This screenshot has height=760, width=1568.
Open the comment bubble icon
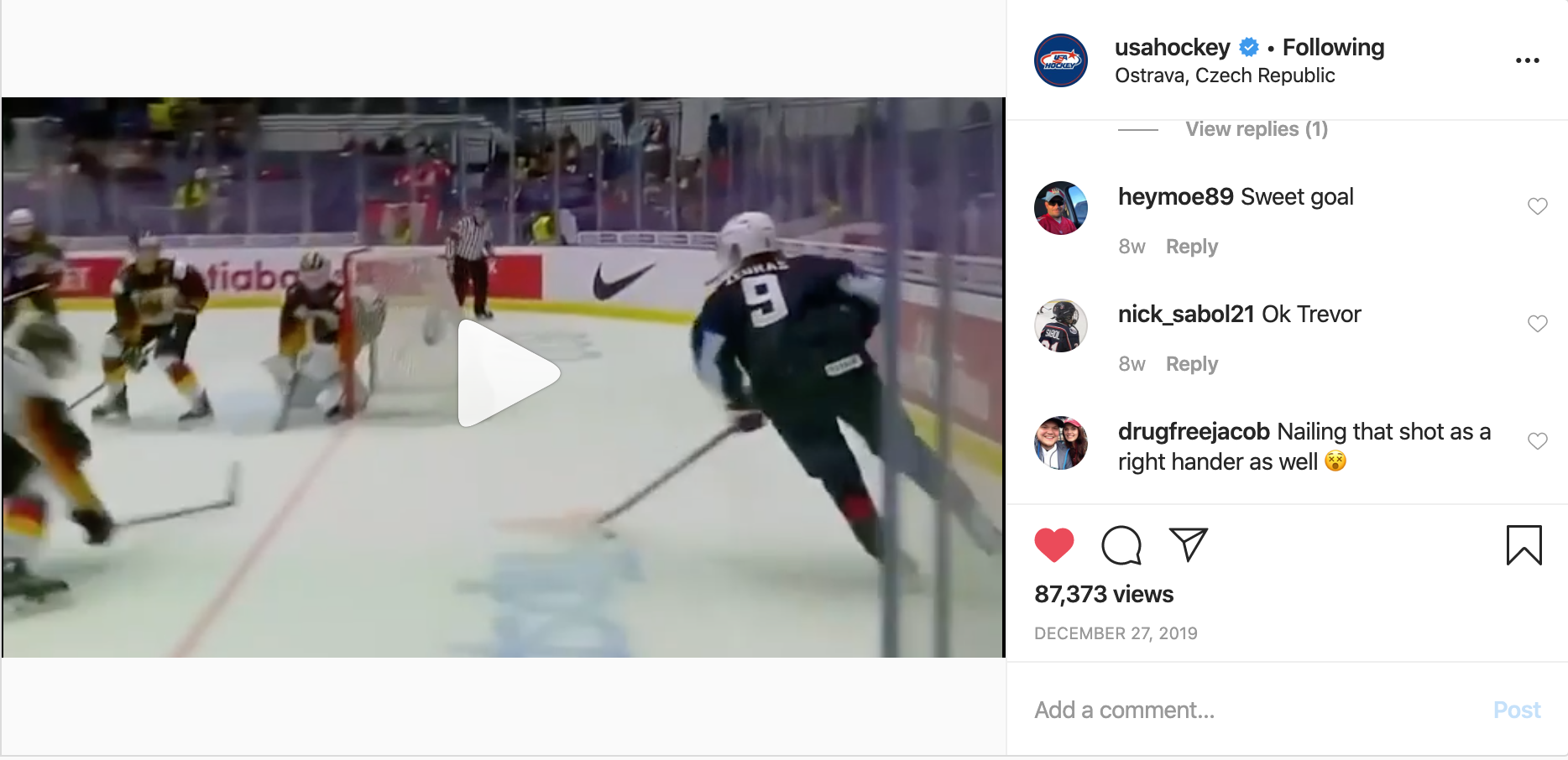1121,545
